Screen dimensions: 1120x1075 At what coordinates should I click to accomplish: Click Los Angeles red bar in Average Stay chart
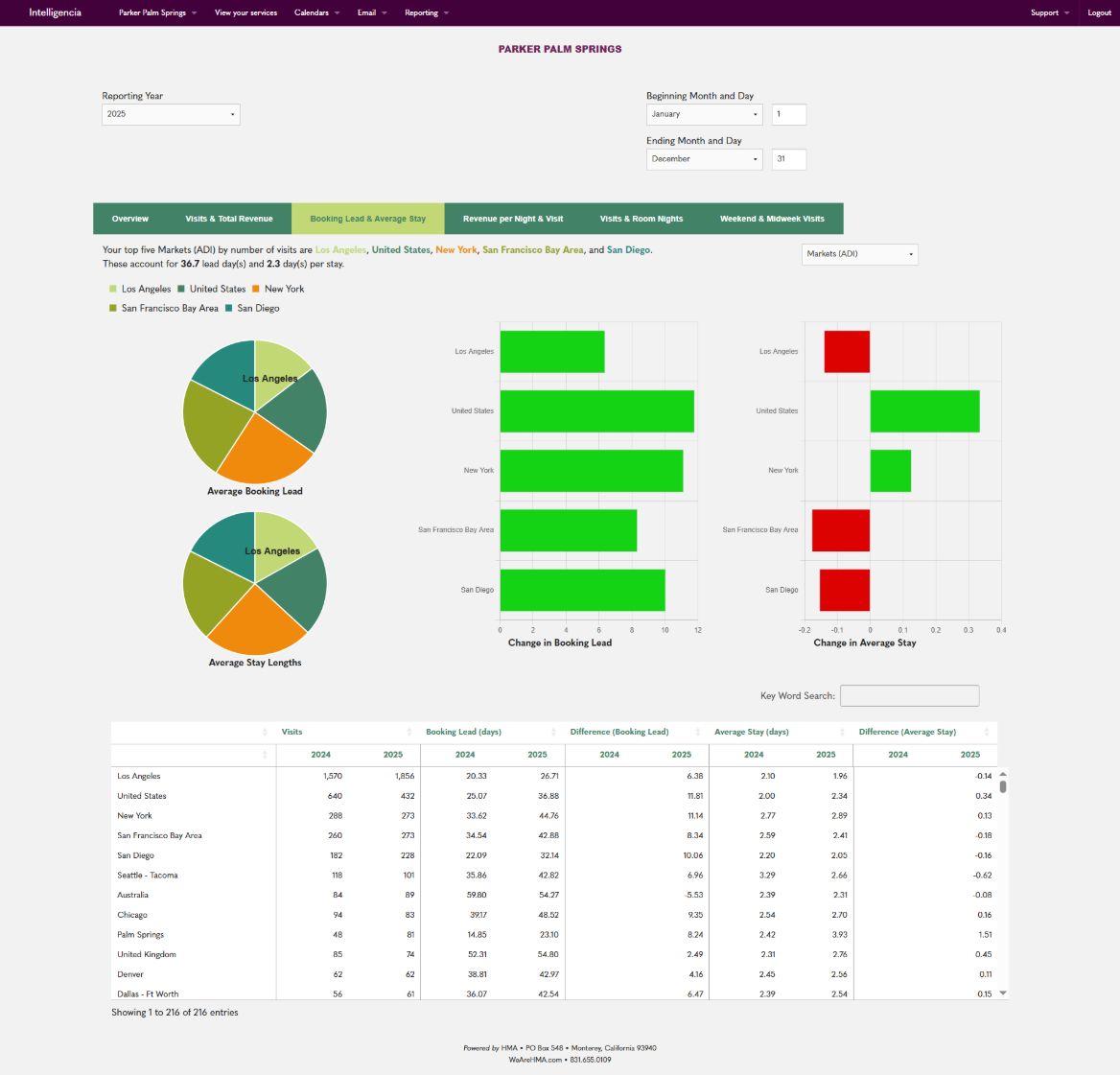pyautogui.click(x=847, y=351)
